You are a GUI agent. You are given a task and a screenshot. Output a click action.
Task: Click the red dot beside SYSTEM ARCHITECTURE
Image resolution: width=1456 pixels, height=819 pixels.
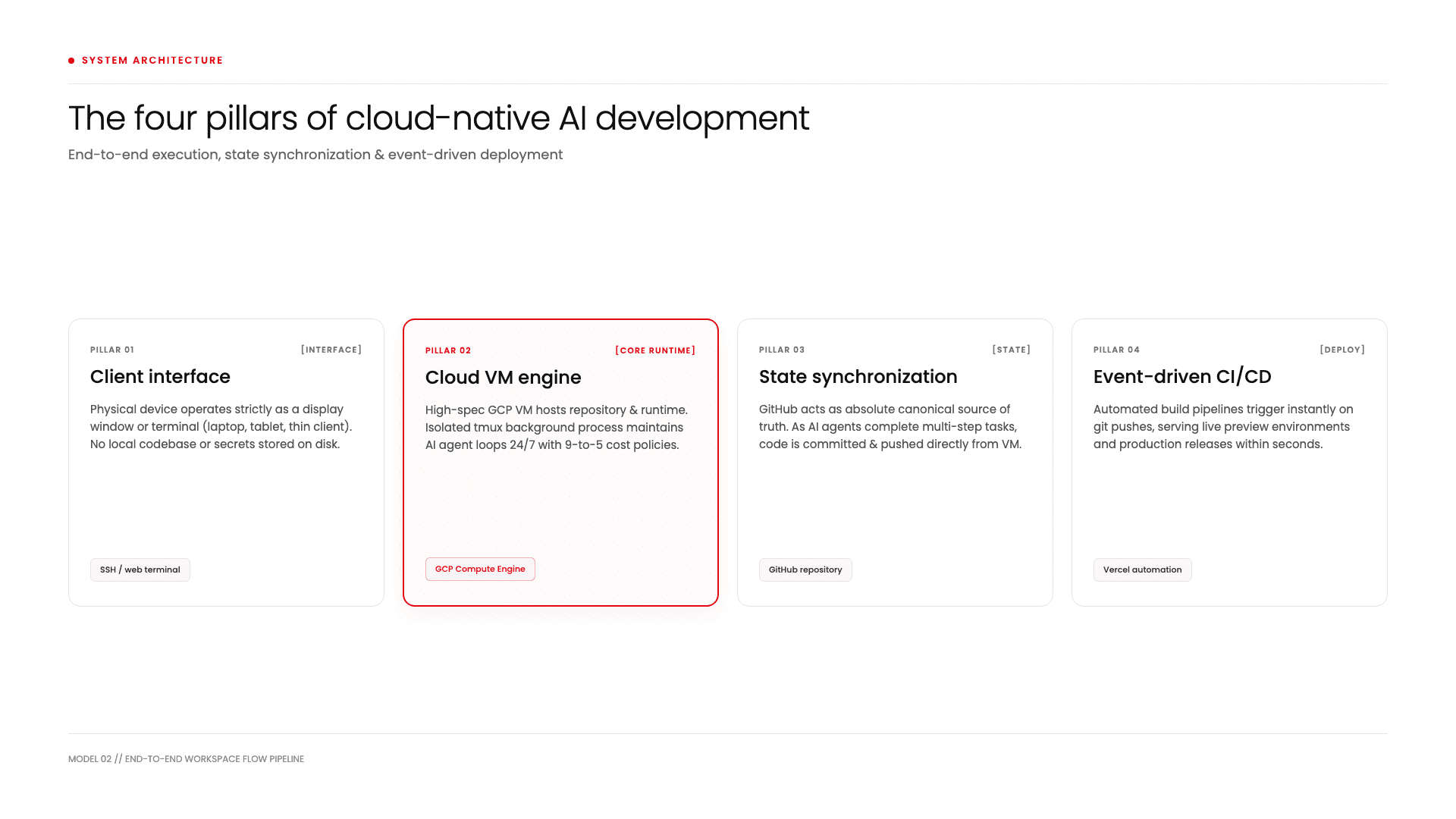[x=71, y=61]
